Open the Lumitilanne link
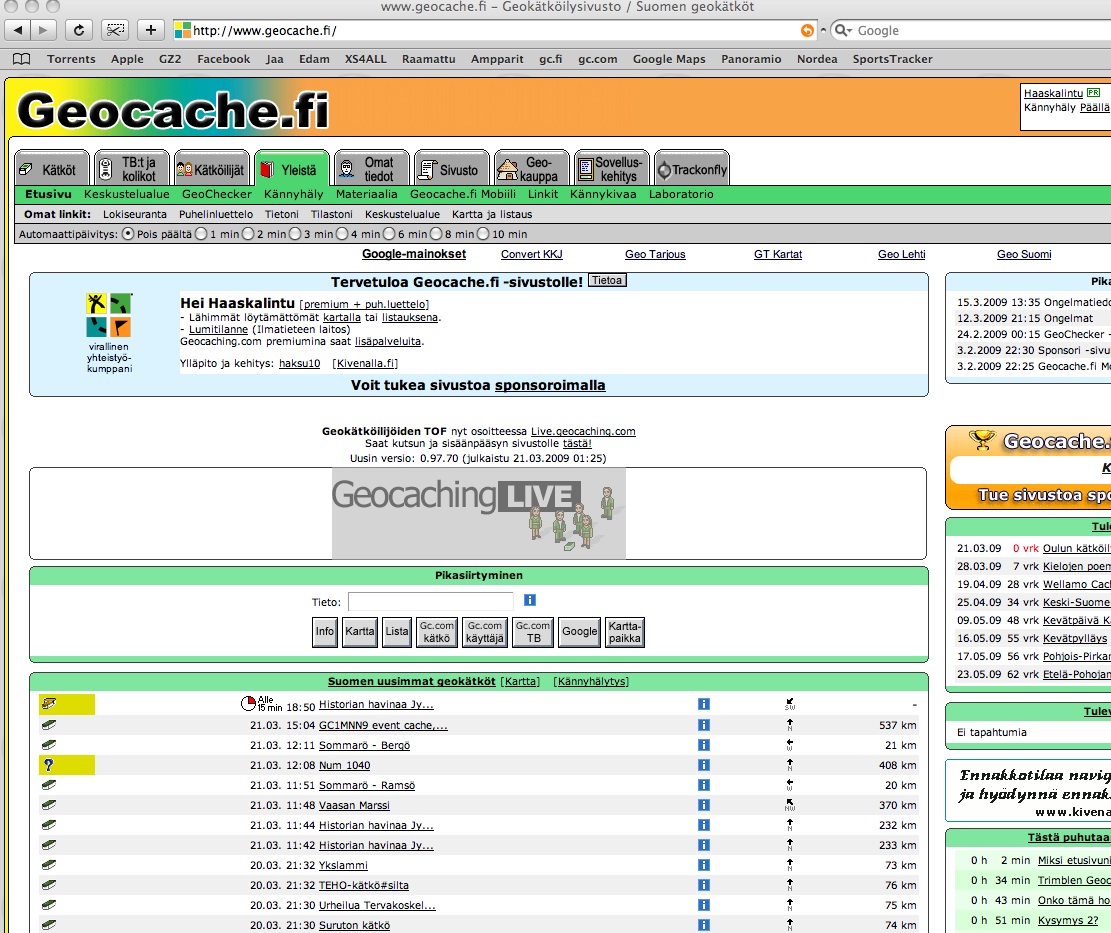Screen dimensions: 1111x933 click(218, 329)
